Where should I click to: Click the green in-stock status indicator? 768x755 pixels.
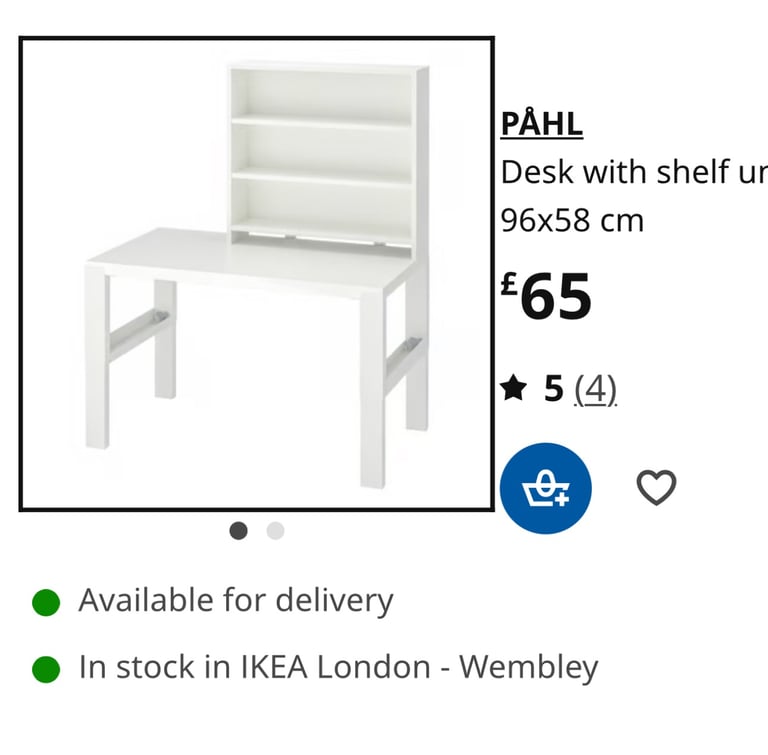tap(46, 669)
